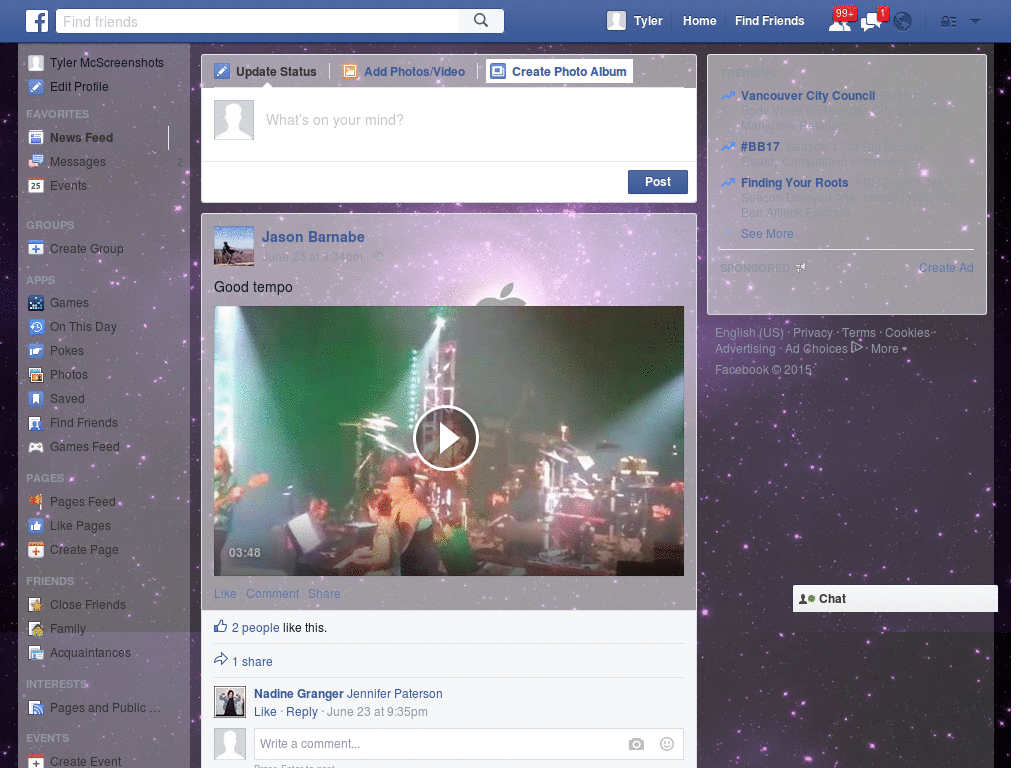Click the Games Feed controller icon
Screen dimensions: 1024x768
[x=36, y=447]
